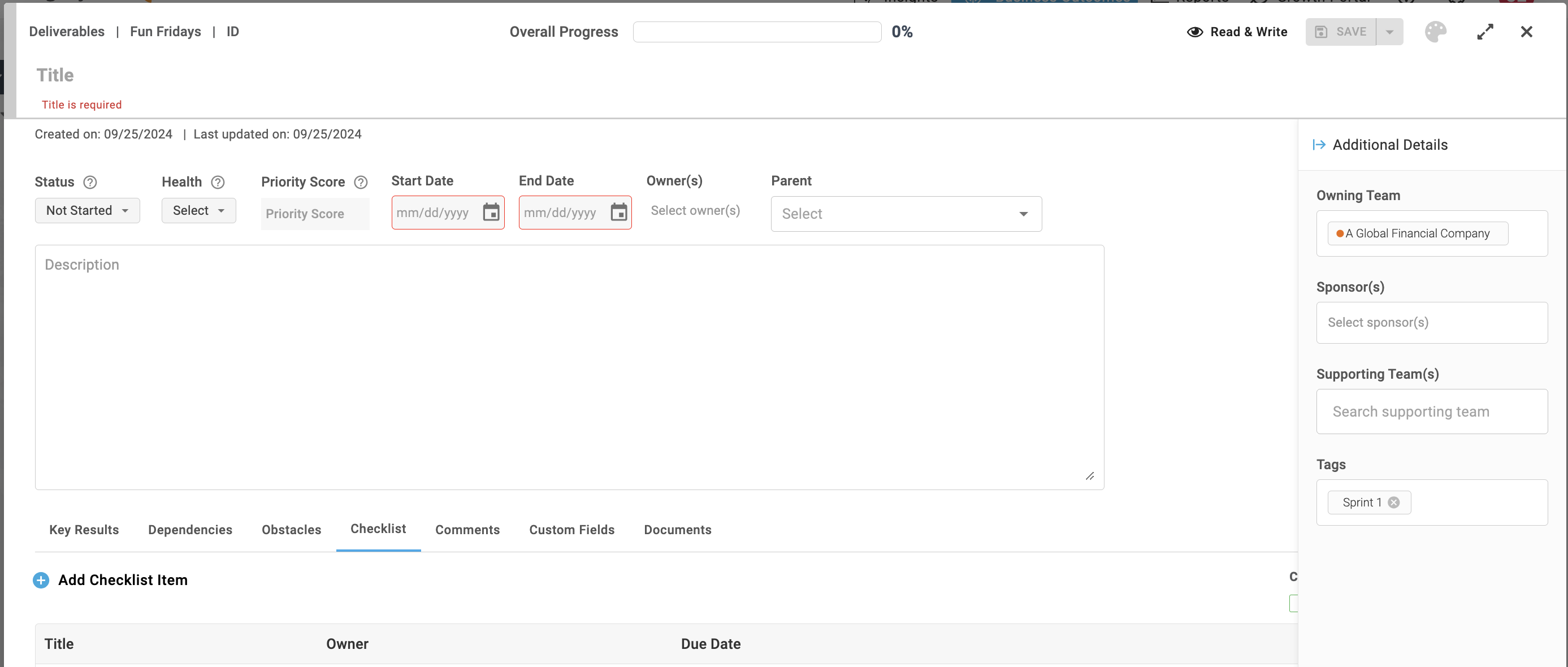Image resolution: width=1568 pixels, height=667 pixels.
Task: Toggle Read & Write eye mode
Action: [x=1237, y=32]
